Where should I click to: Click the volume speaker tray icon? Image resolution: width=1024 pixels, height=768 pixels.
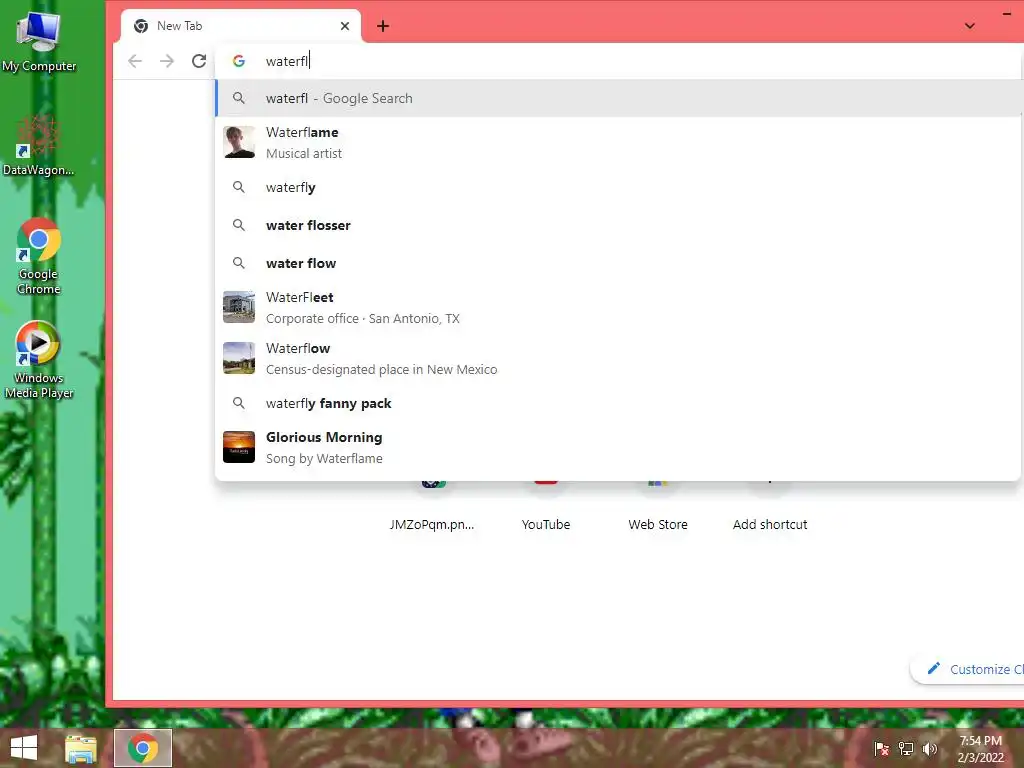pos(929,749)
